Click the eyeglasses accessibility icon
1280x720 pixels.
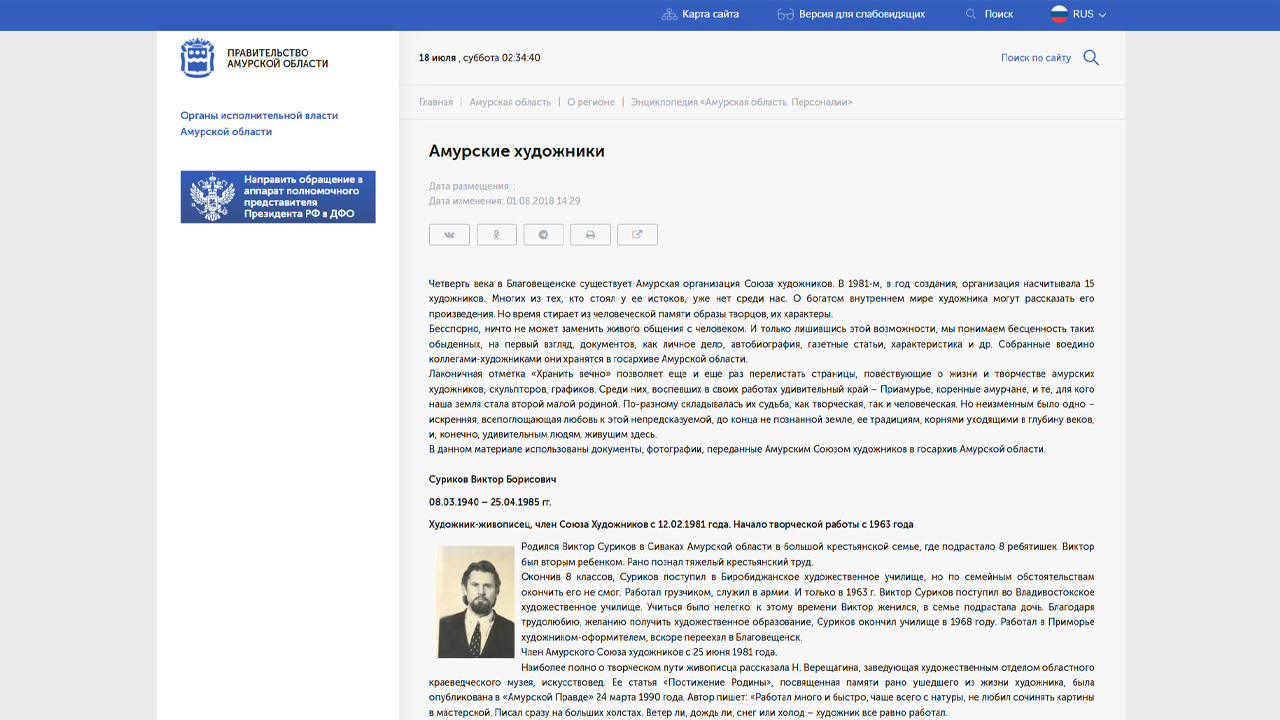785,14
